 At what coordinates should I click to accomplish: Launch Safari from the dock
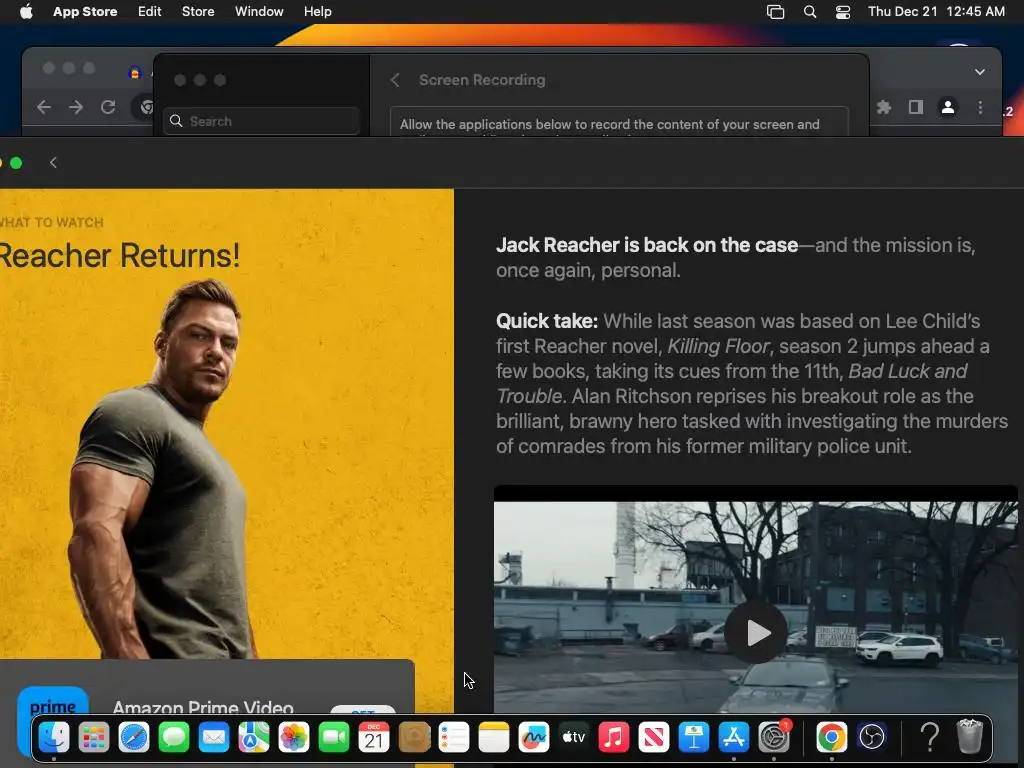coord(134,738)
